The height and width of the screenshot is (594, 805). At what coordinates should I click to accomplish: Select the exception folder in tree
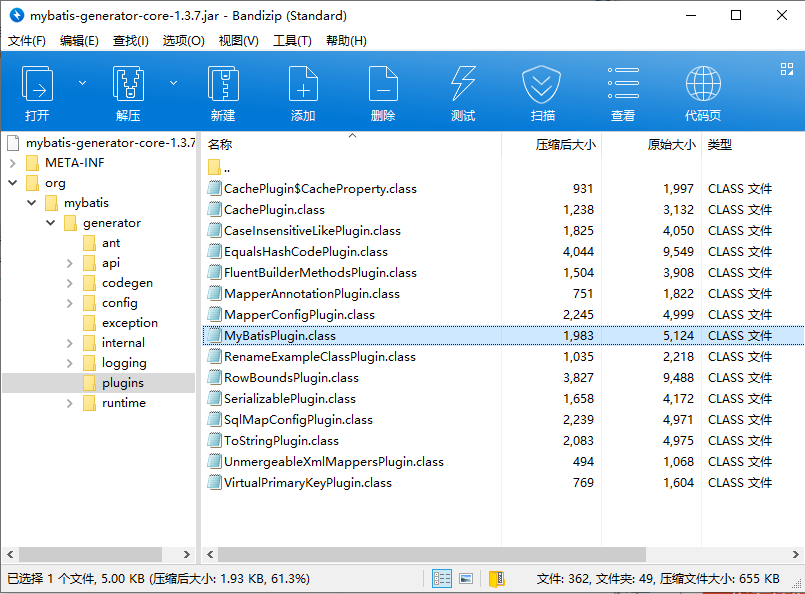click(x=121, y=323)
